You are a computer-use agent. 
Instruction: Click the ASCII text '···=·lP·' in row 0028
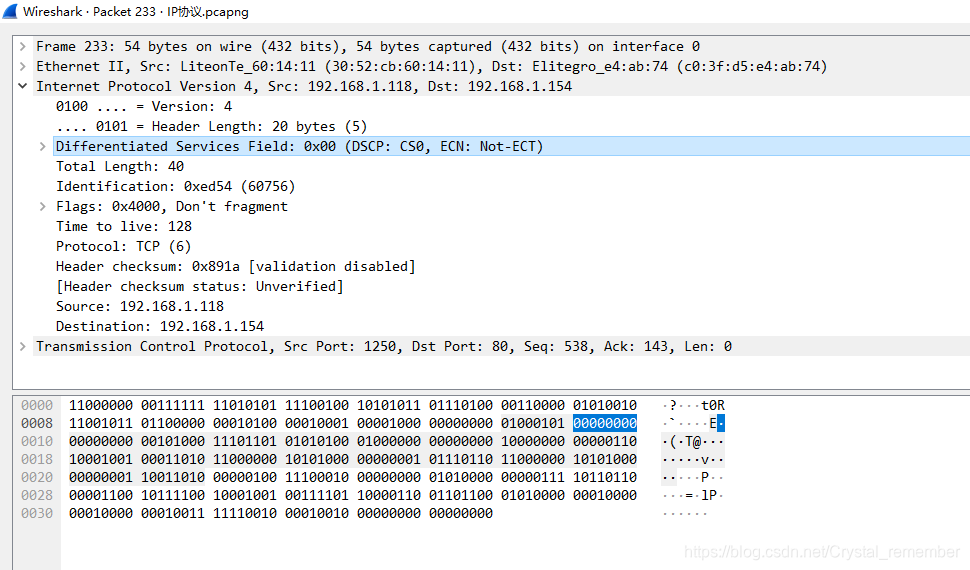pyautogui.click(x=693, y=495)
